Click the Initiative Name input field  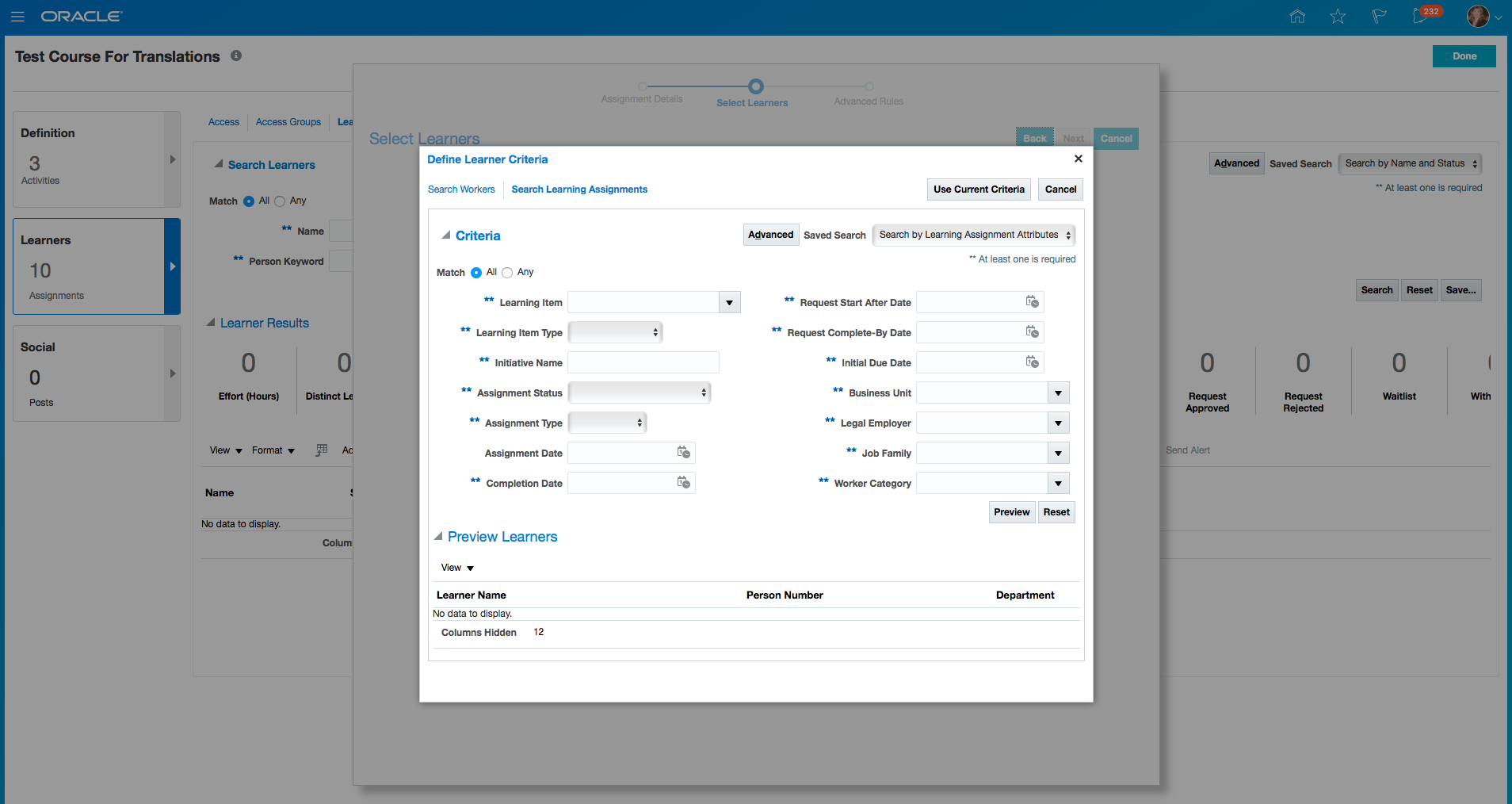(643, 362)
